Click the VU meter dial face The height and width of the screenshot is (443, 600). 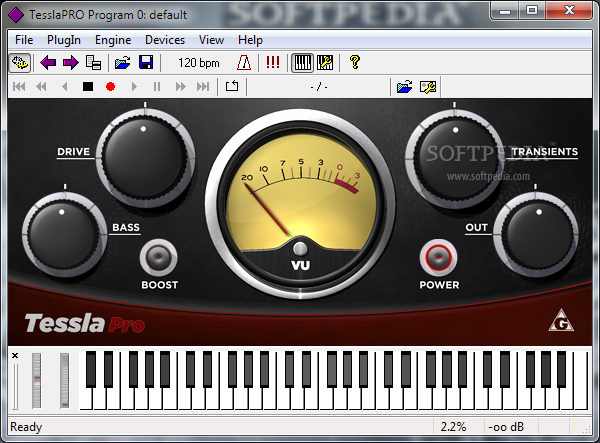[x=300, y=191]
